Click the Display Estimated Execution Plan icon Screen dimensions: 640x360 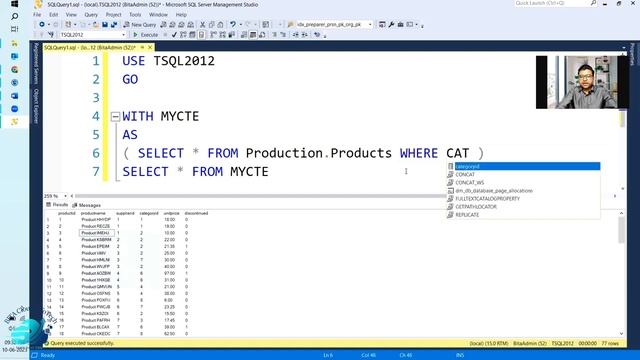tap(183, 35)
